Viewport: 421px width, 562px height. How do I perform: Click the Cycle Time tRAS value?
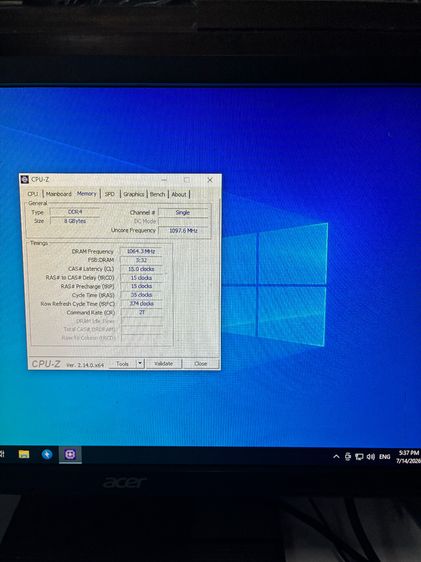pyautogui.click(x=141, y=295)
